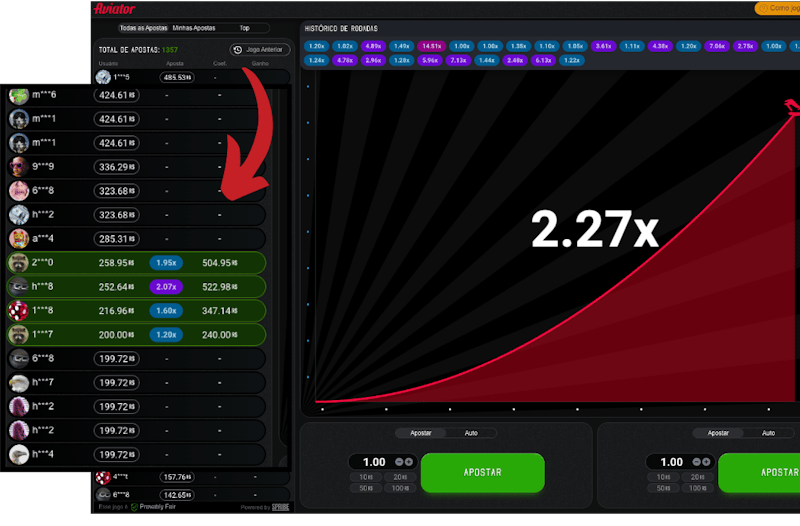Click the Aviator logo
This screenshot has width=800, height=526.
(114, 8)
